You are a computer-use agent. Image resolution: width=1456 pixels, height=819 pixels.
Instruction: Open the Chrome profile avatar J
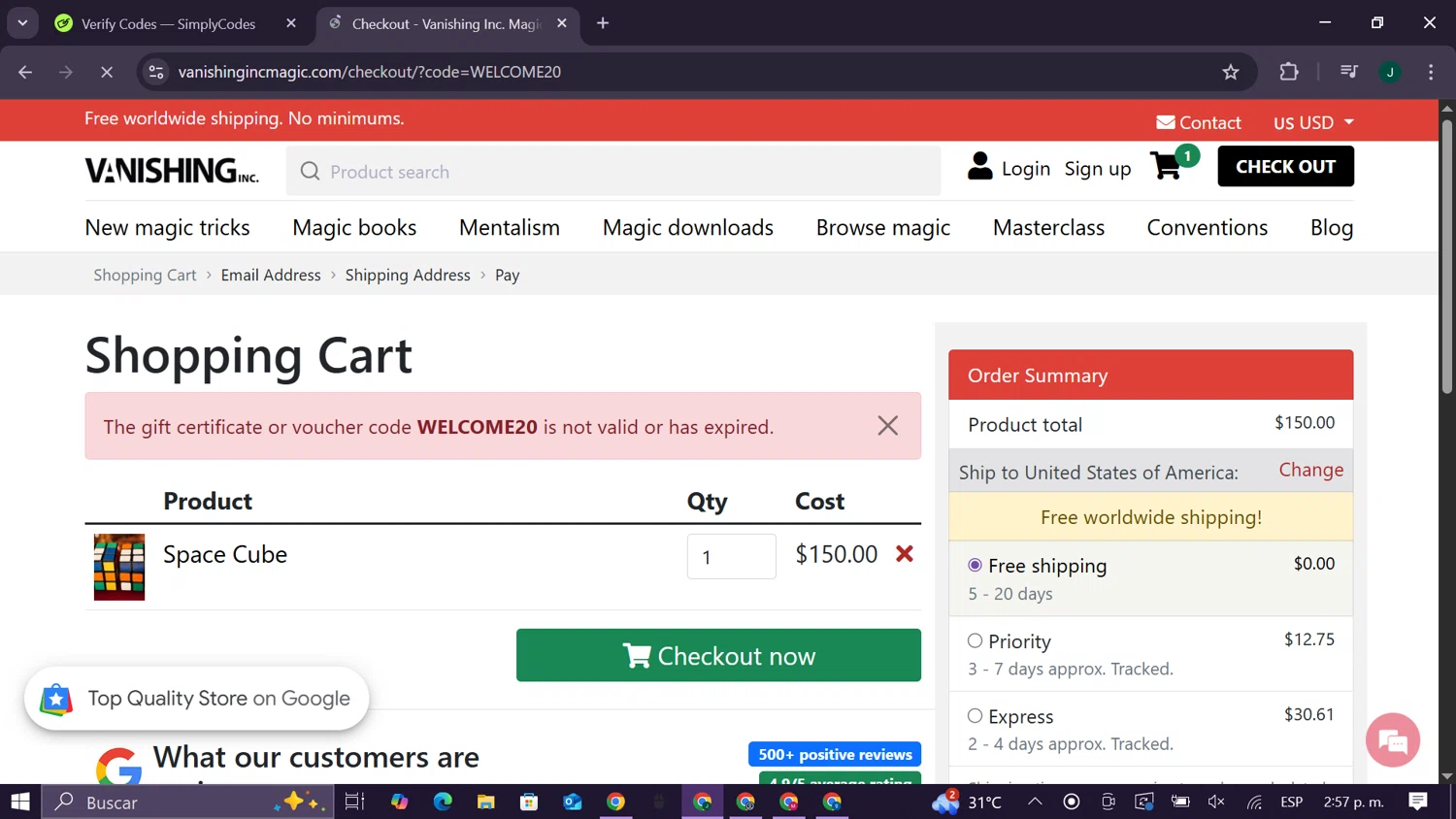click(1390, 72)
